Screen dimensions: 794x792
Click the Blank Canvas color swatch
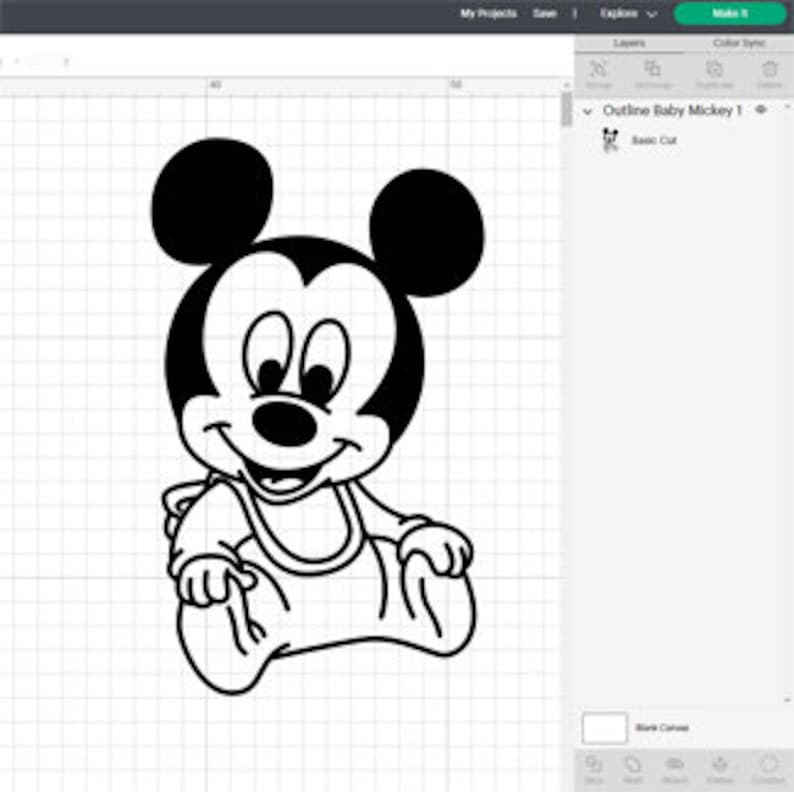[x=604, y=728]
